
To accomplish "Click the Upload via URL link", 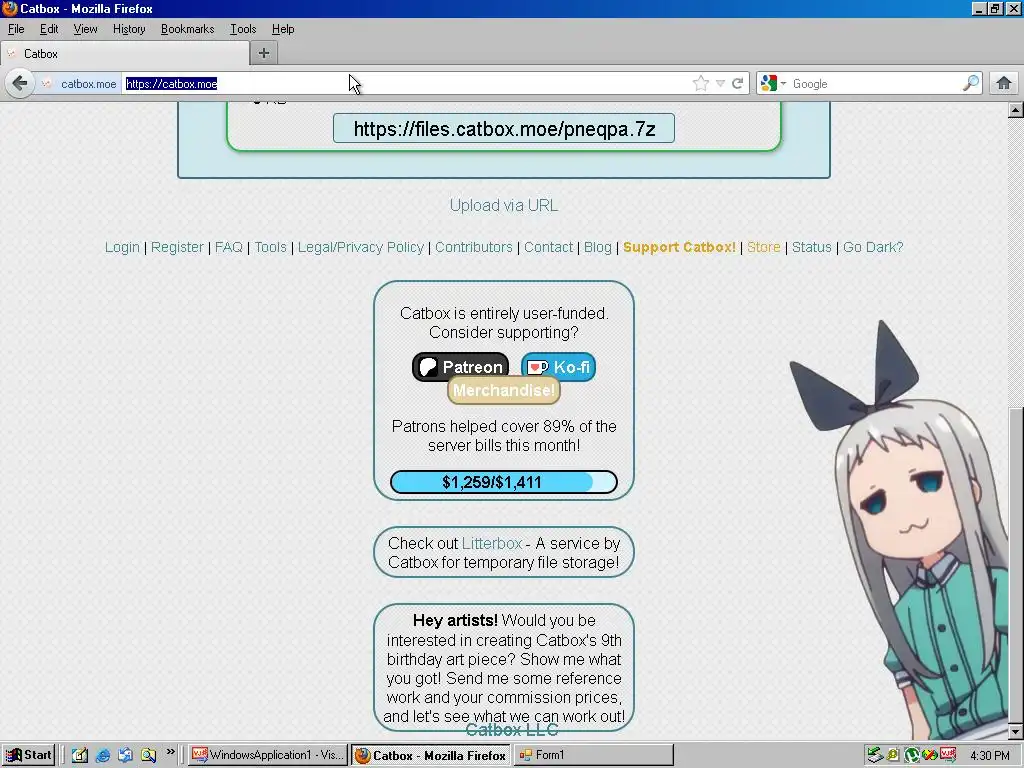I will pos(504,205).
